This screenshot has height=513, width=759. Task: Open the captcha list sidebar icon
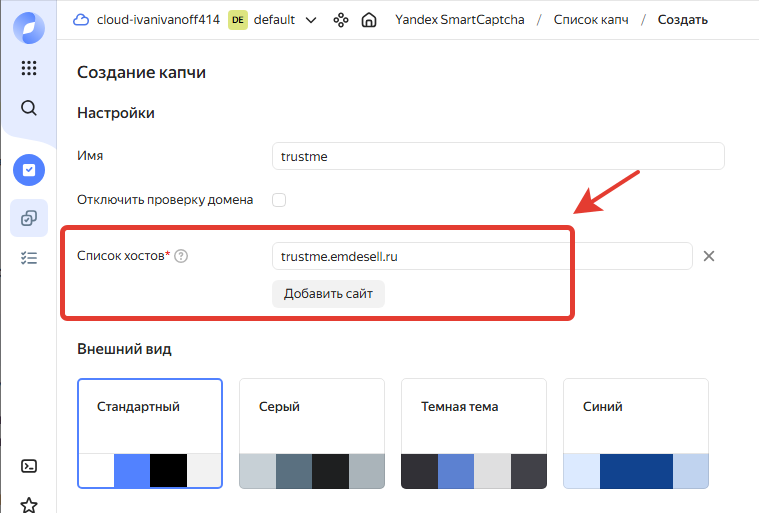coord(28,218)
